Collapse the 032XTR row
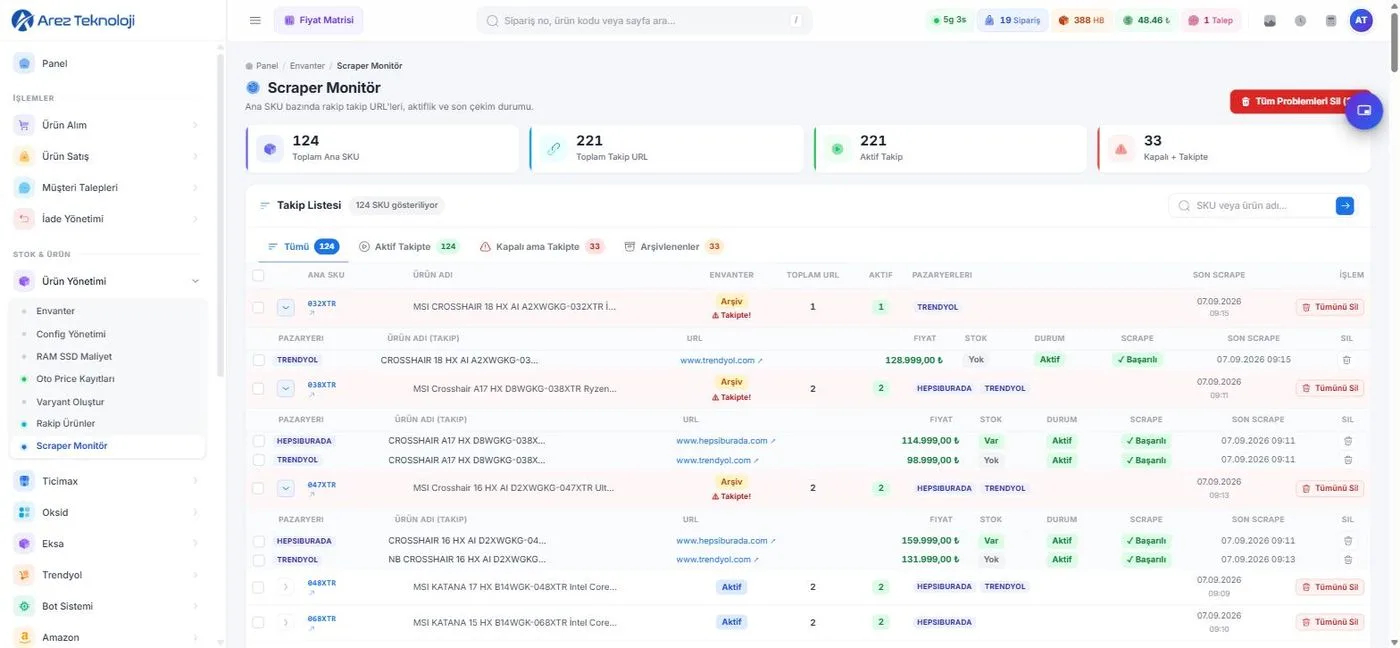 pyautogui.click(x=285, y=307)
